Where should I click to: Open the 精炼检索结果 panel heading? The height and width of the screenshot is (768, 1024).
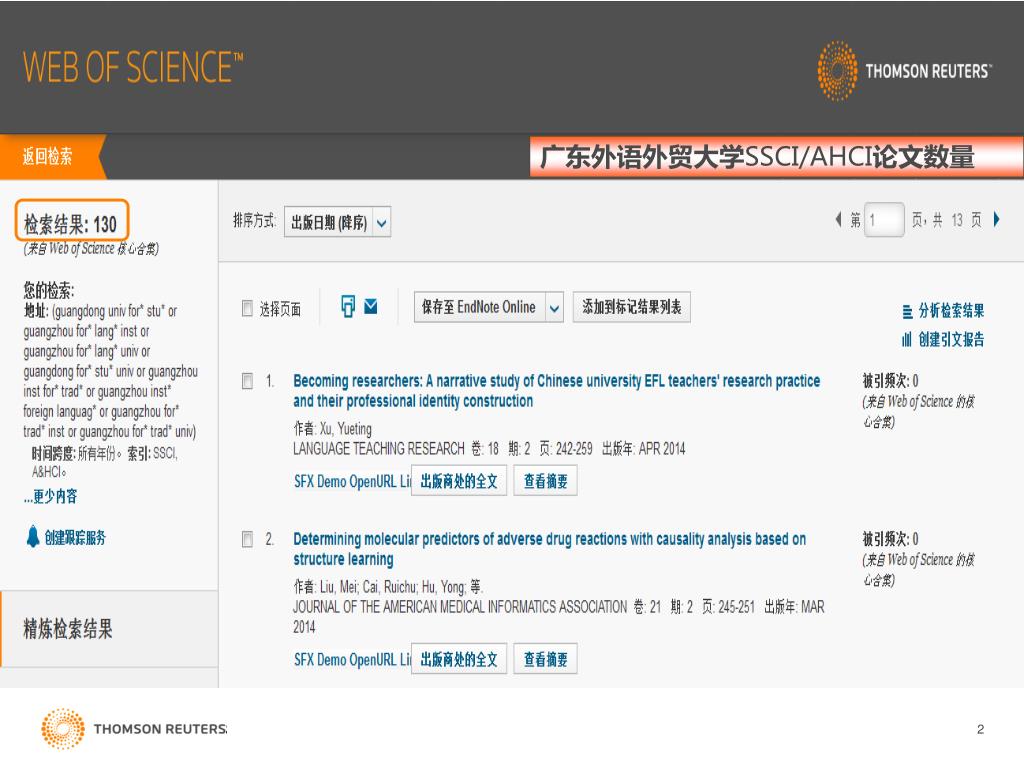tap(68, 629)
